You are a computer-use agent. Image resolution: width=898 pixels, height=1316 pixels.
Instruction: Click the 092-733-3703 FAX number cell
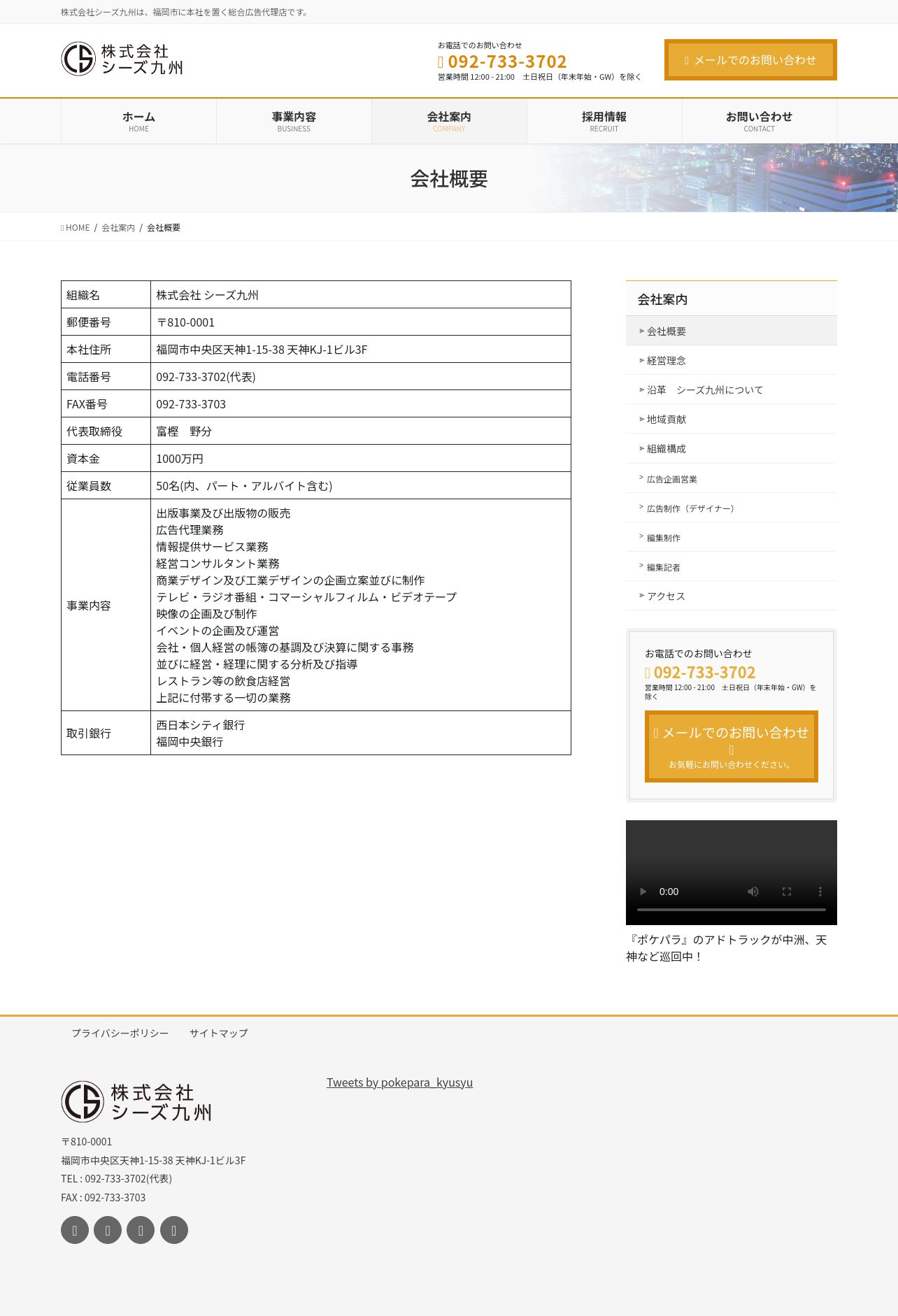[x=361, y=404]
